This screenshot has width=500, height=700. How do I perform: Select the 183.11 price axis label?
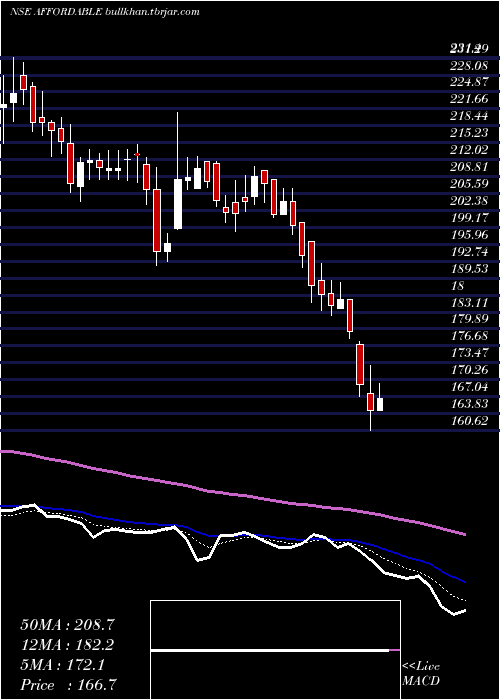click(x=468, y=303)
